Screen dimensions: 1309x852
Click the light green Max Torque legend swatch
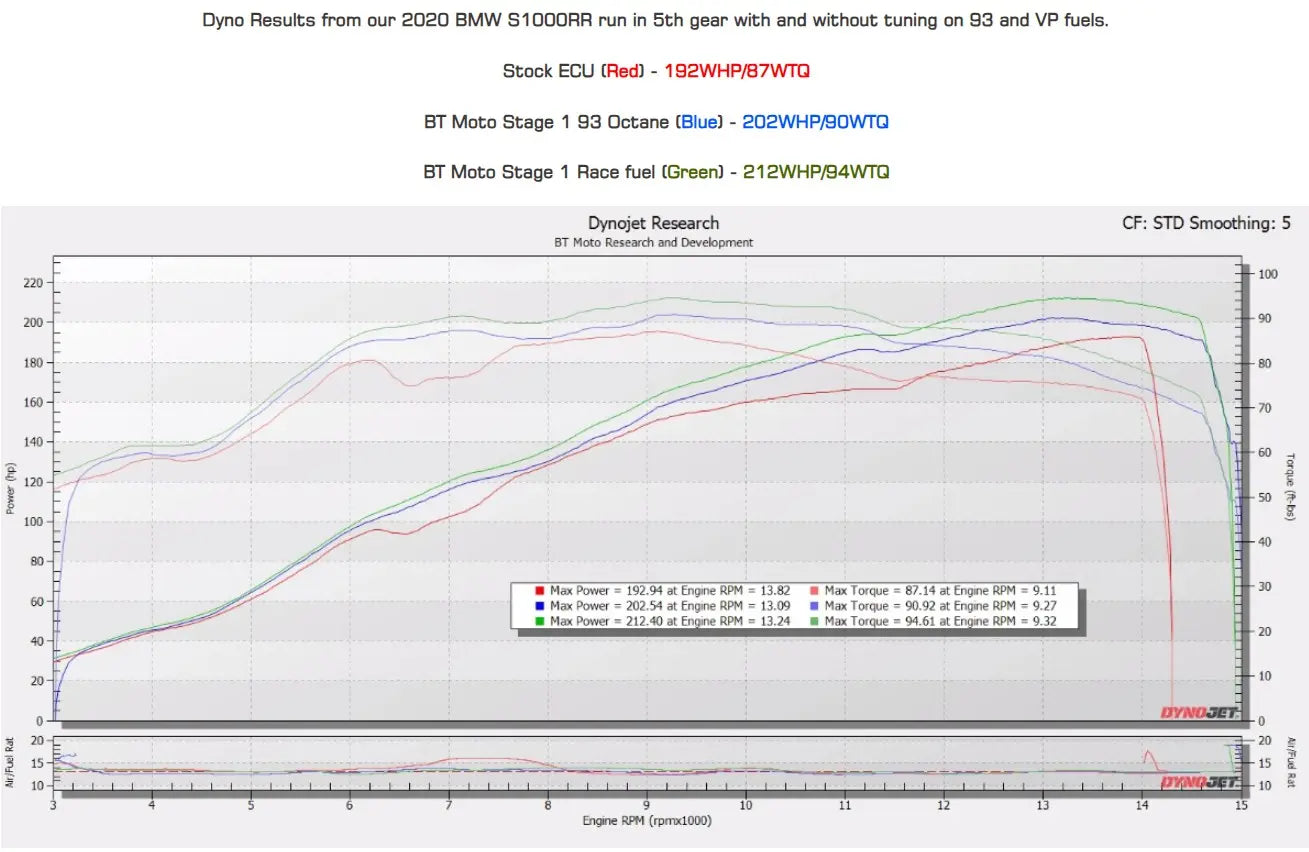pos(814,621)
